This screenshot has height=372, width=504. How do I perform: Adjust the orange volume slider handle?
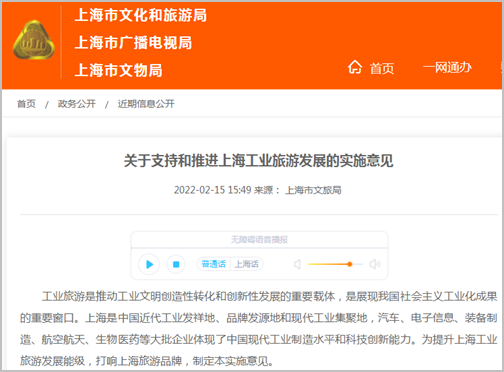pyautogui.click(x=350, y=264)
